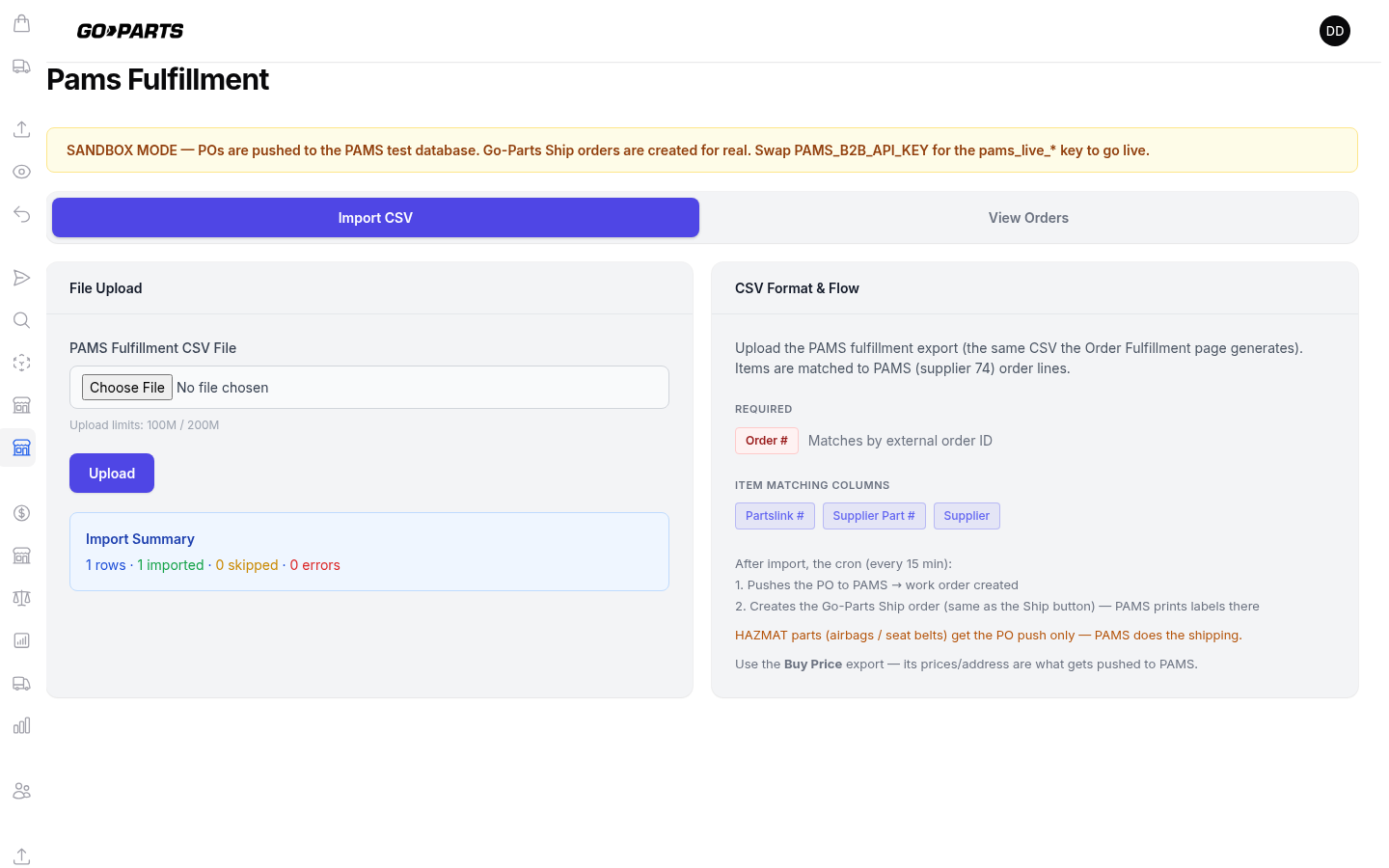1389x868 pixels.
Task: Click the 'File Upload' panel heading
Action: click(106, 288)
